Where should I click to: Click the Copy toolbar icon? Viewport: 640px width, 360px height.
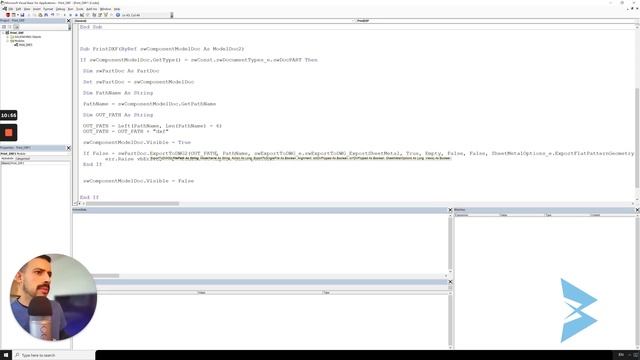(34, 15)
